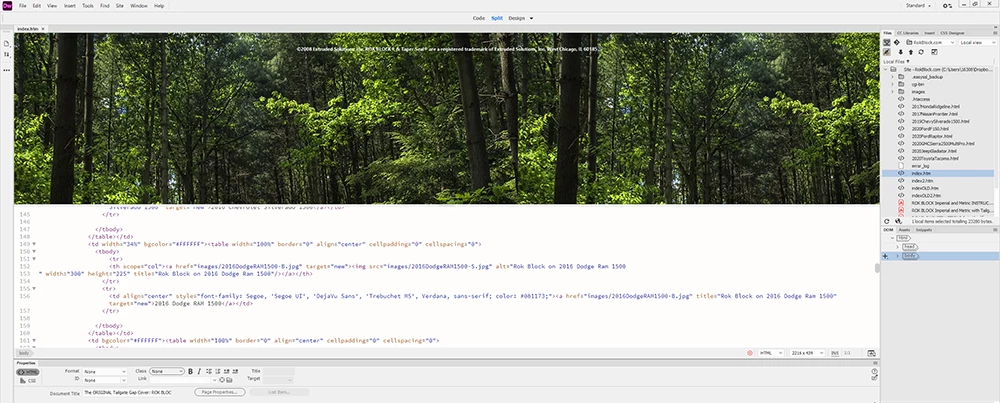Toggle Italic in Properties panel
The height and width of the screenshot is (403, 1000).
pyautogui.click(x=199, y=371)
